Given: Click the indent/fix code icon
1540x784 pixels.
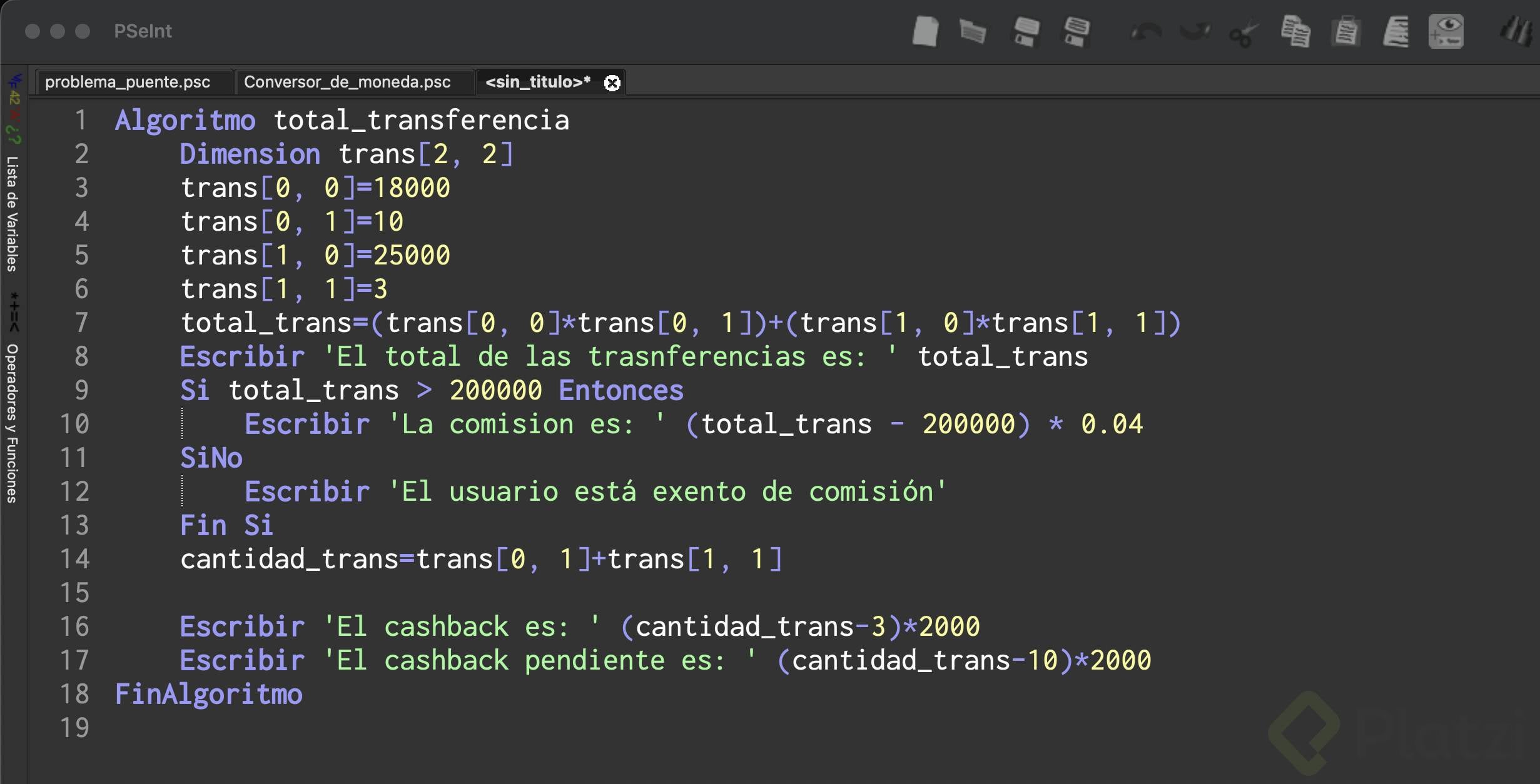Looking at the screenshot, I should point(1396,31).
